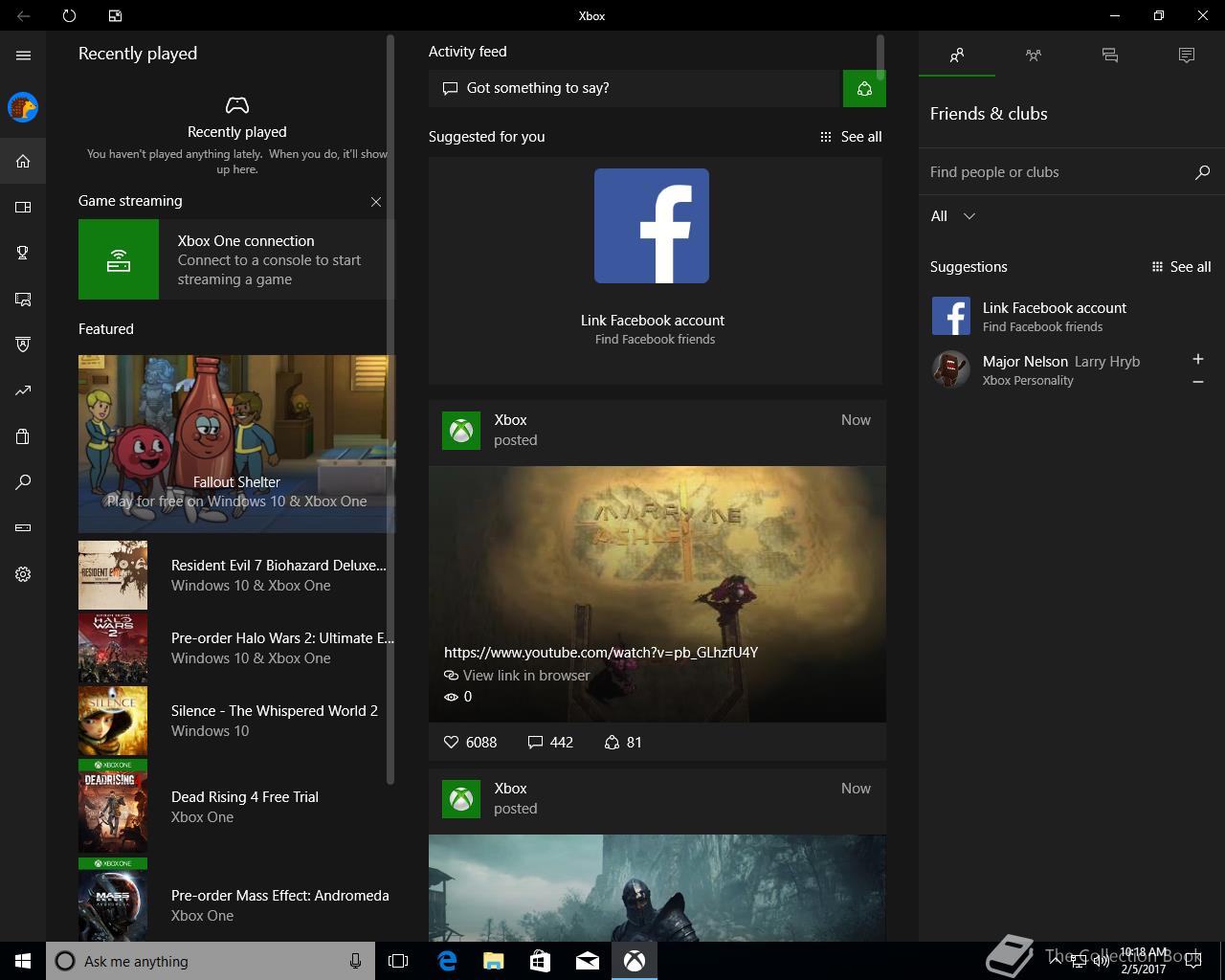Click the green share button beside post box
Screen dimensions: 1225x980
[x=864, y=88]
